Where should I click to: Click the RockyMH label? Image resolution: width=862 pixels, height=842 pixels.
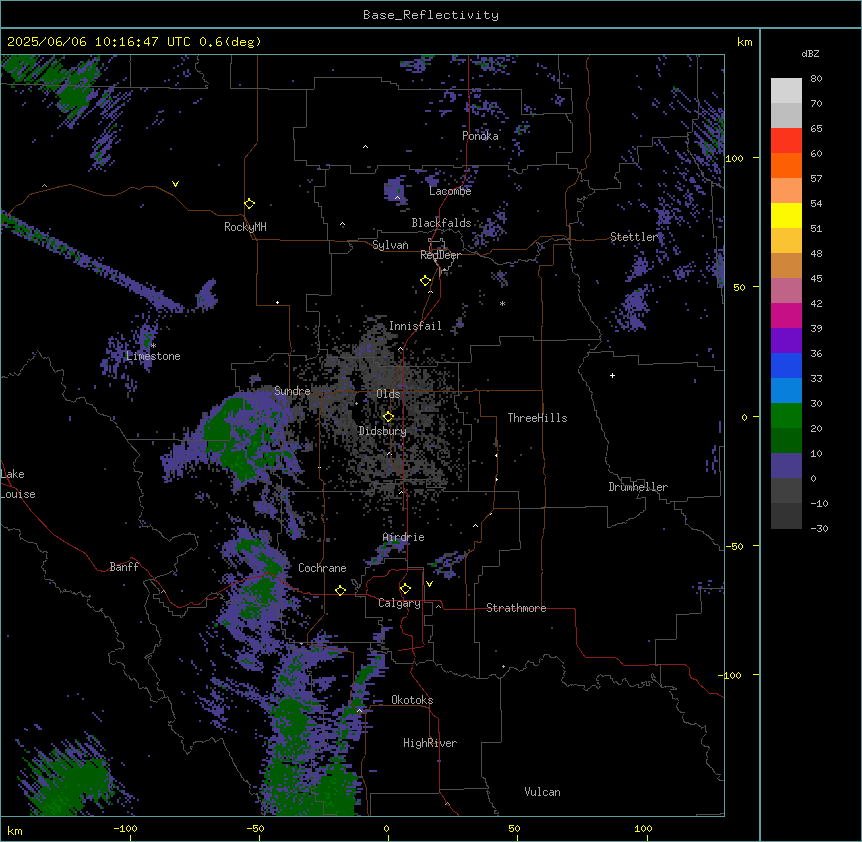pyautogui.click(x=245, y=227)
